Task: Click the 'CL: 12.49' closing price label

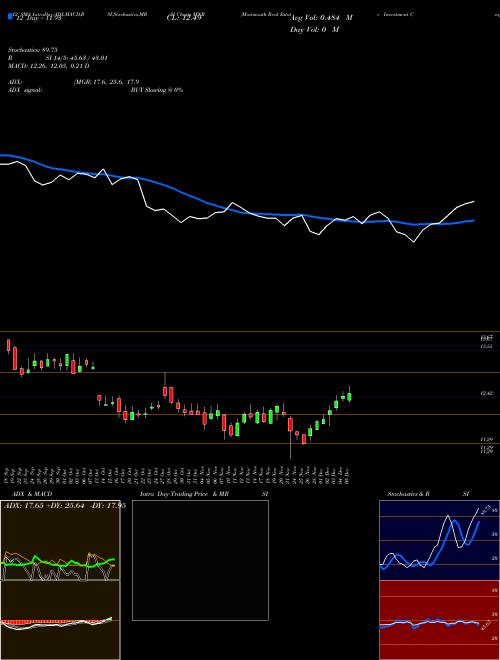Action: tap(184, 18)
